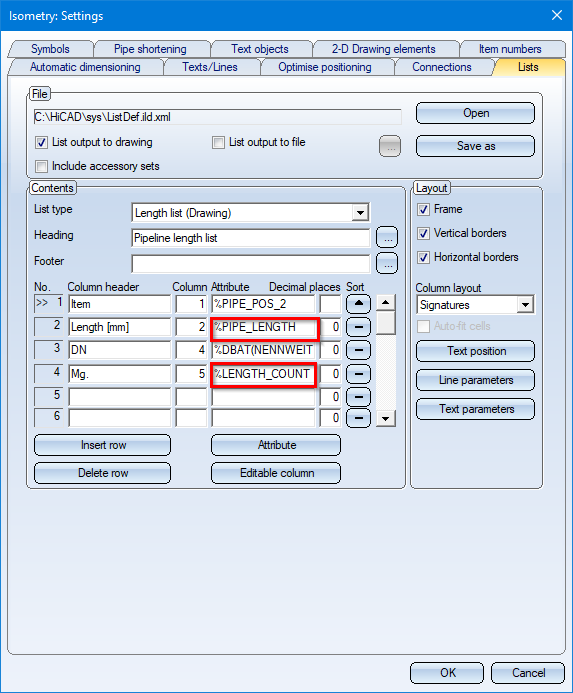Viewport: 573px width, 693px height.
Task: Switch to Optimise positioning tab
Action: (x=325, y=67)
